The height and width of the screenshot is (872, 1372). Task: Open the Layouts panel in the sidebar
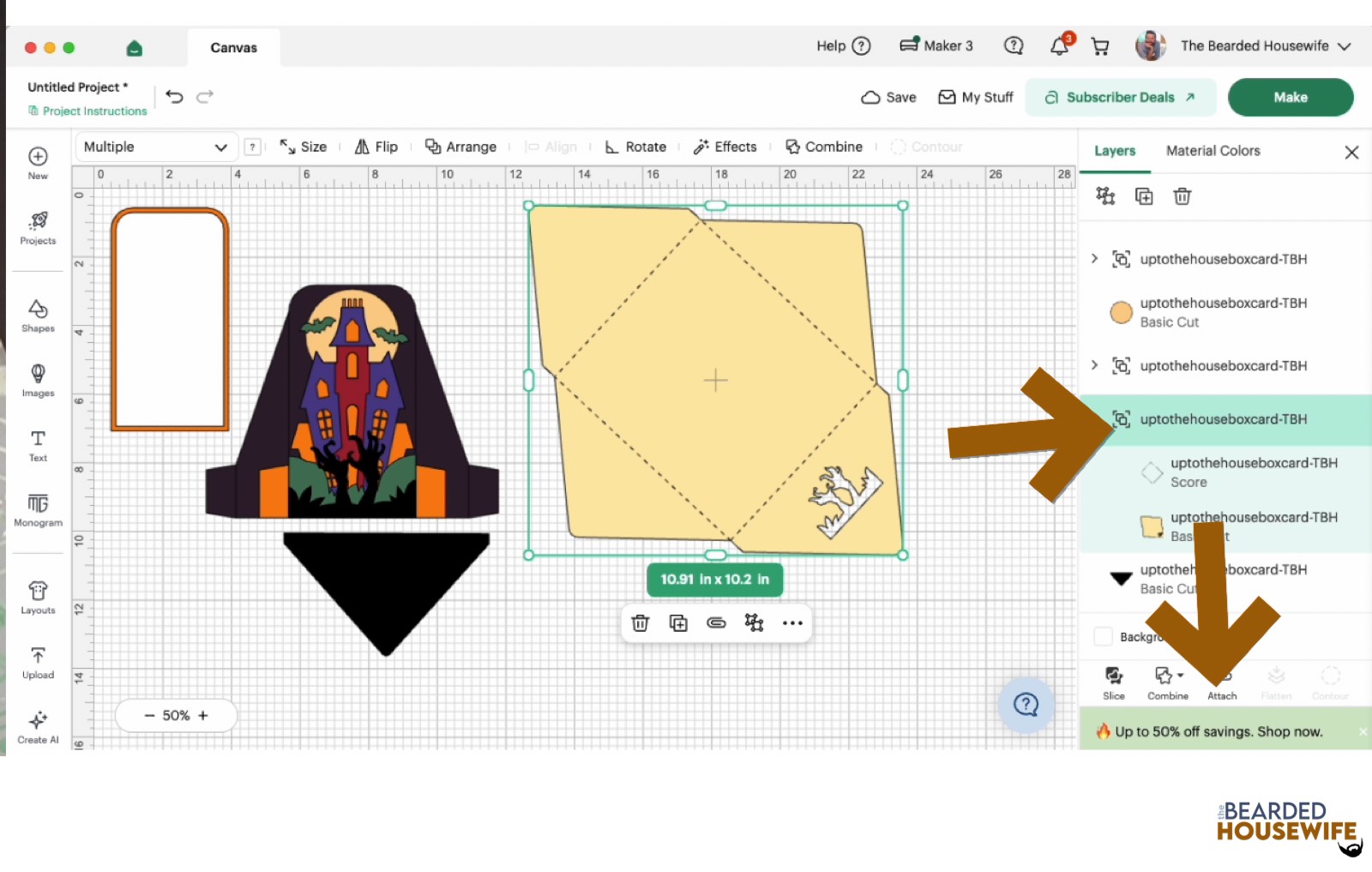pos(38,598)
